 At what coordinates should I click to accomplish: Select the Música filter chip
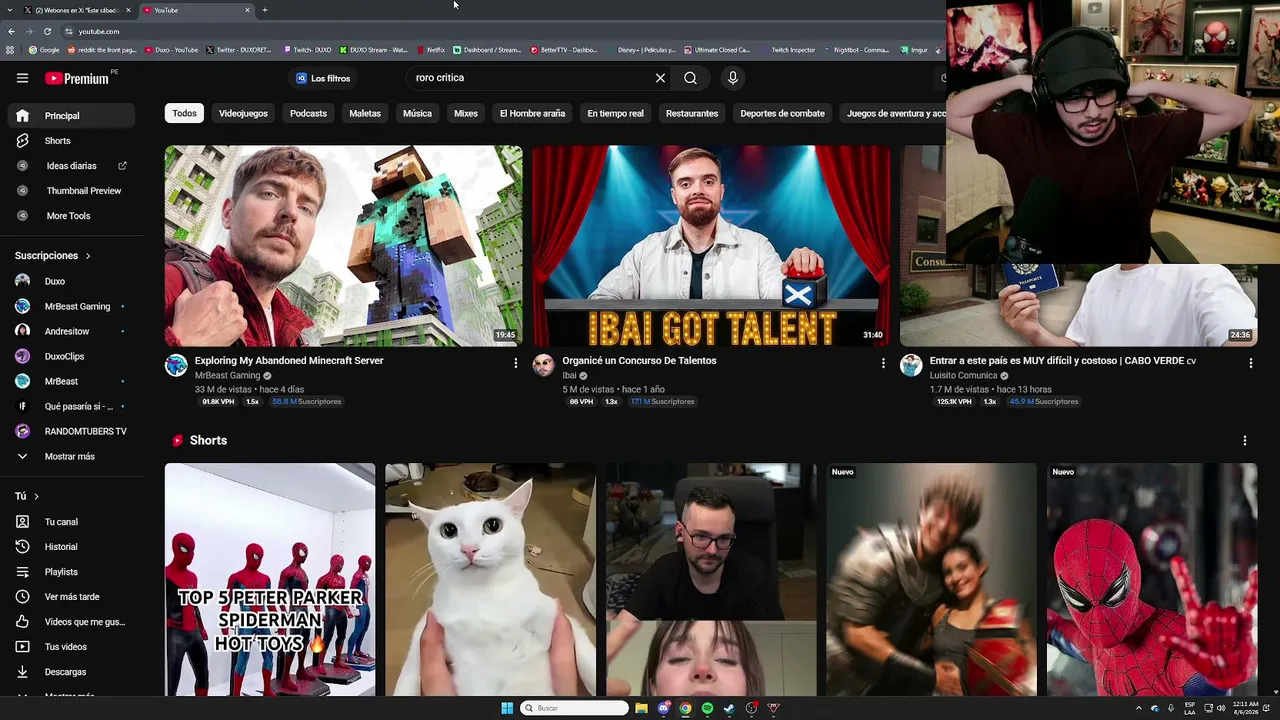click(x=417, y=113)
